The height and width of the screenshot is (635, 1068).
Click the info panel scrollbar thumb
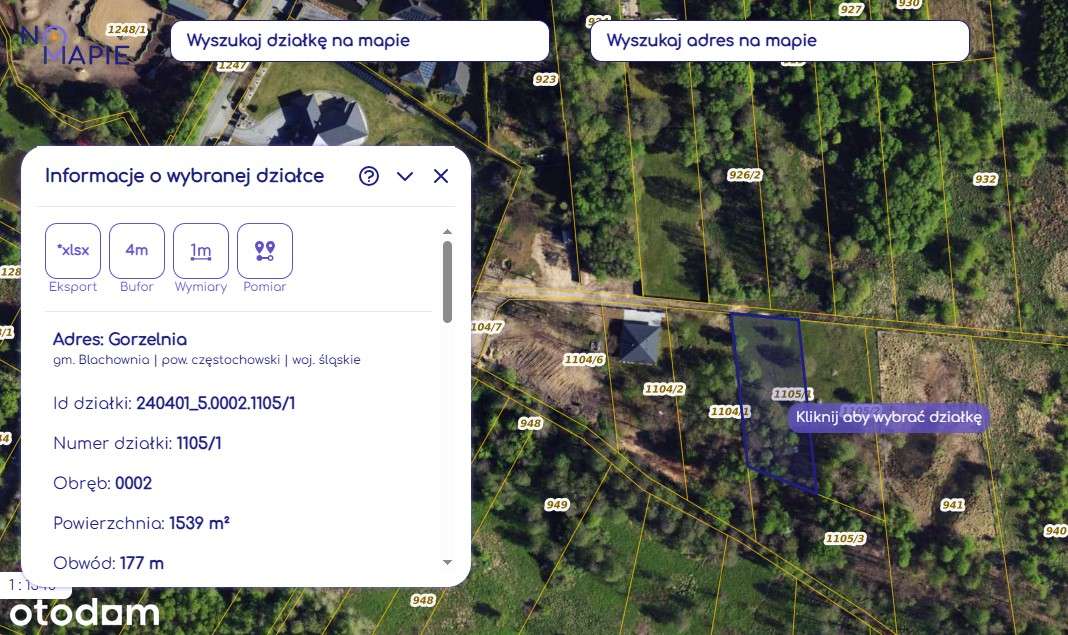[447, 282]
